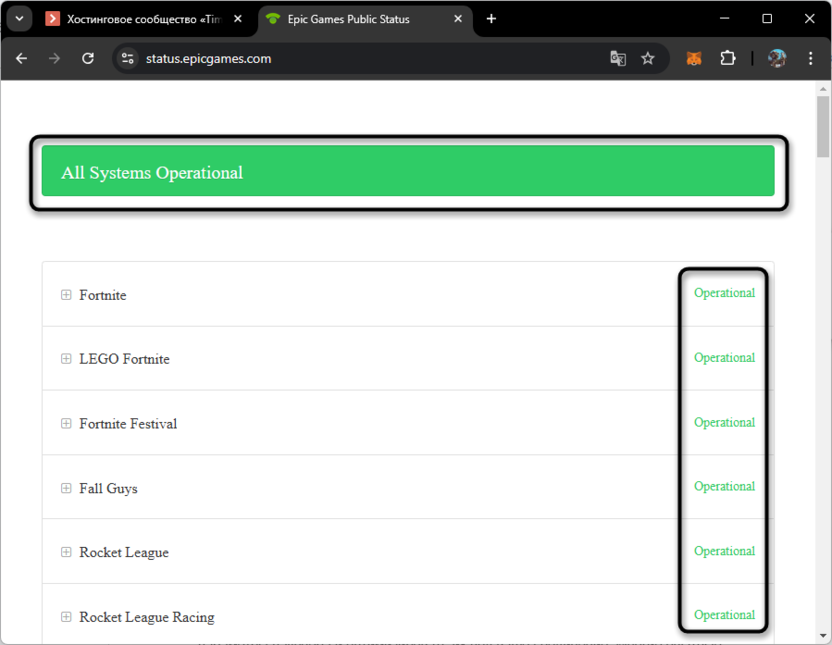Maximize the browser window
832x645 pixels.
pyautogui.click(x=767, y=19)
